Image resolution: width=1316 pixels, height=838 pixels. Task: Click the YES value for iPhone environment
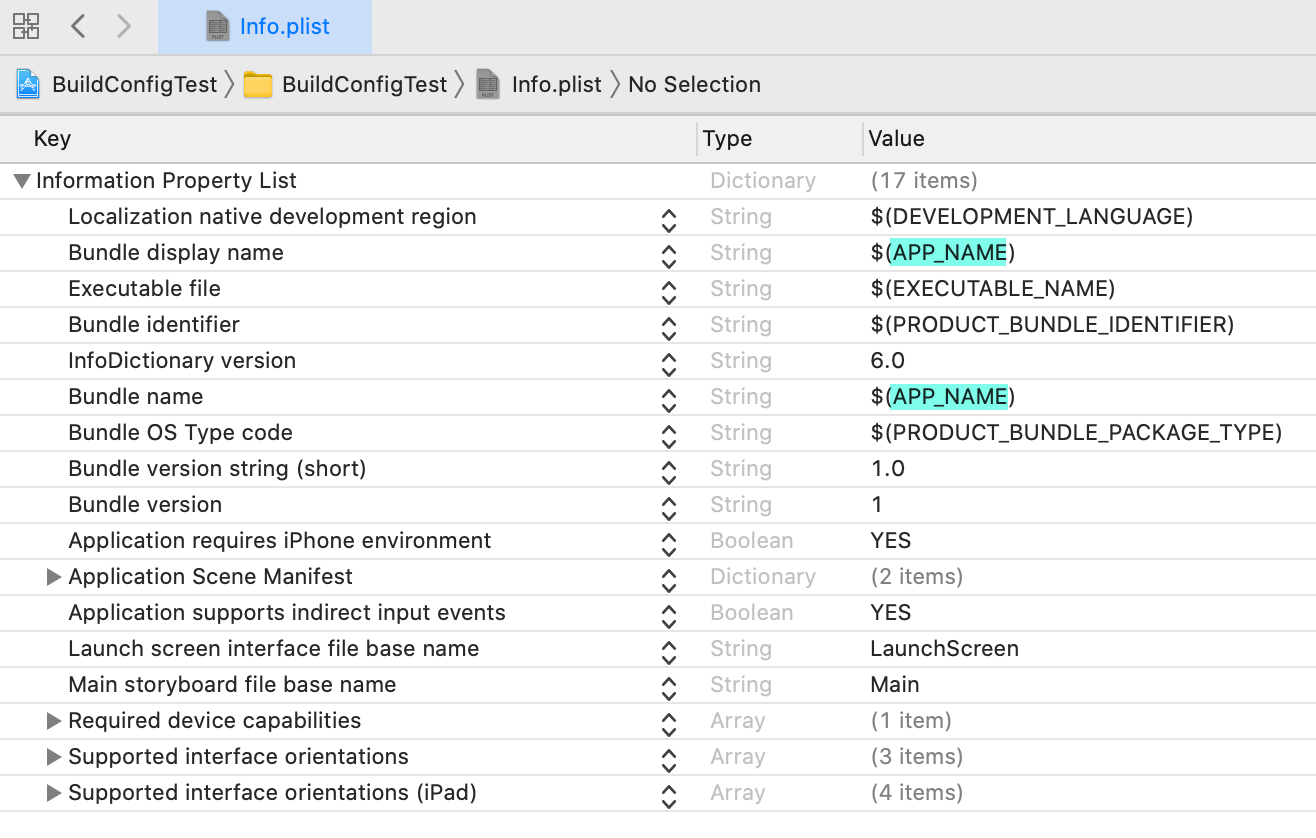pyautogui.click(x=891, y=541)
